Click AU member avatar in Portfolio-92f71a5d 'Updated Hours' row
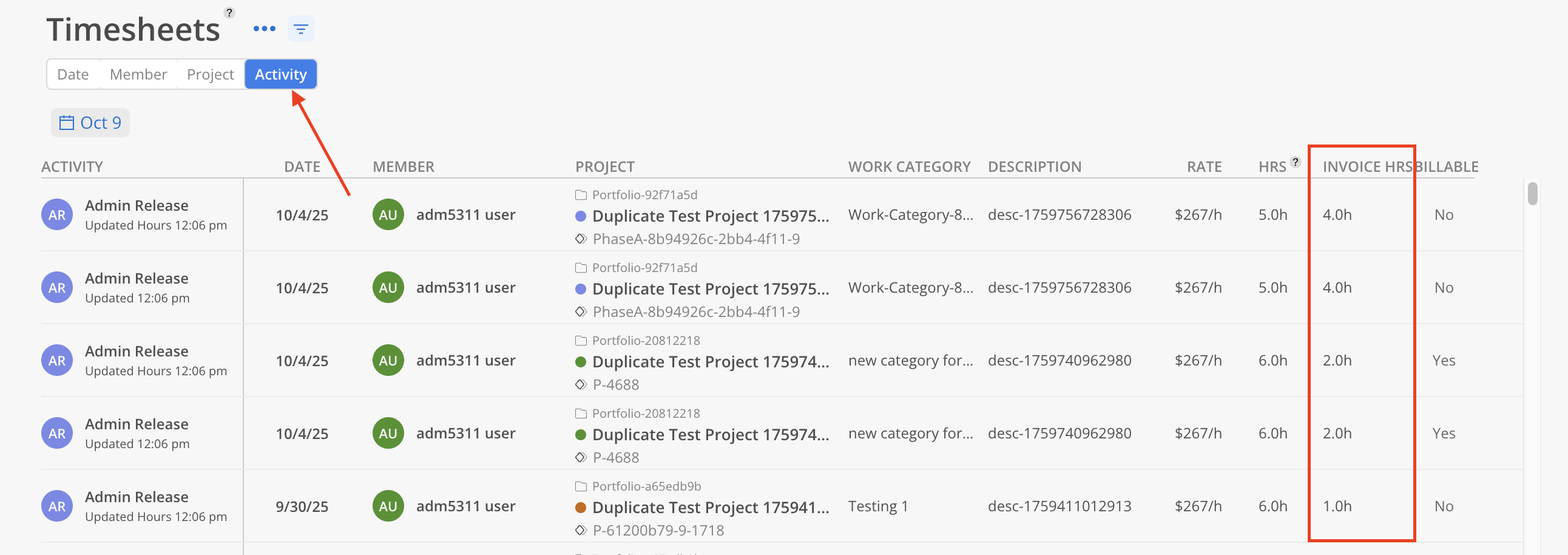The width and height of the screenshot is (1568, 555). tap(388, 214)
